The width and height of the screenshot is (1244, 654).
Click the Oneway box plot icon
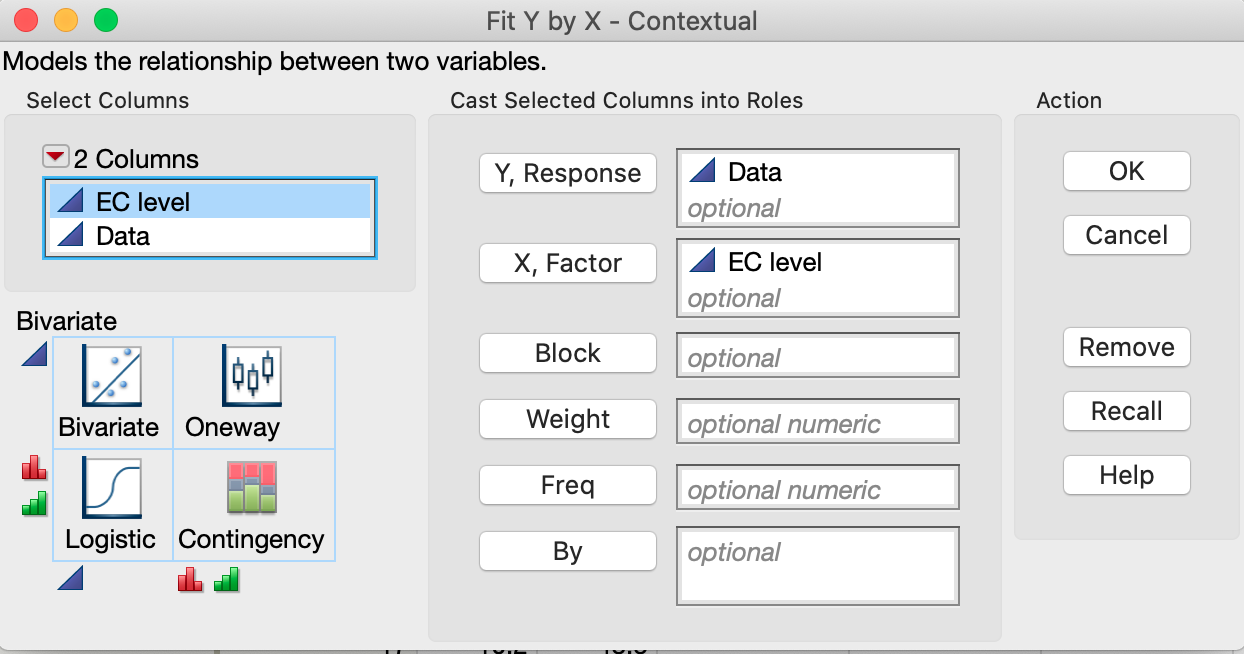[251, 376]
